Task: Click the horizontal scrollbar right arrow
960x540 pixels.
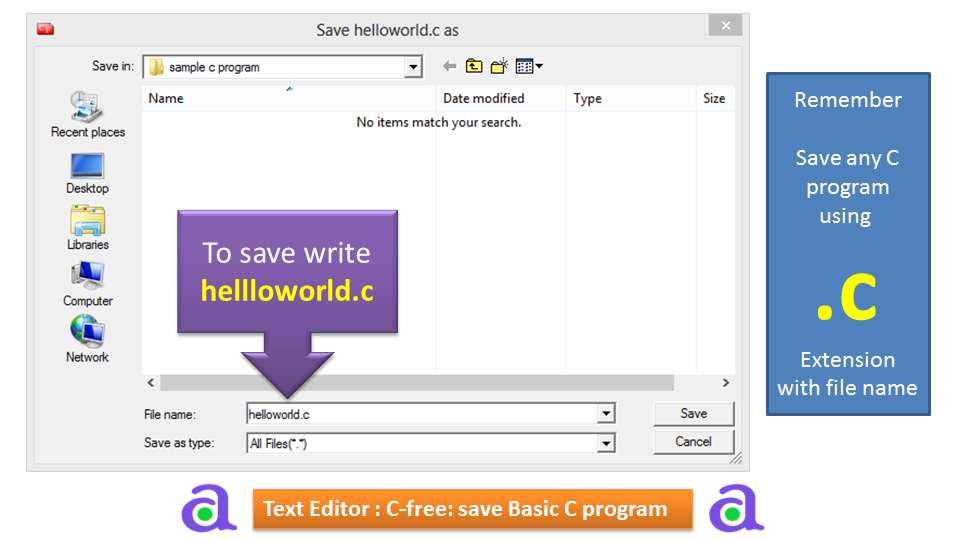Action: point(726,383)
